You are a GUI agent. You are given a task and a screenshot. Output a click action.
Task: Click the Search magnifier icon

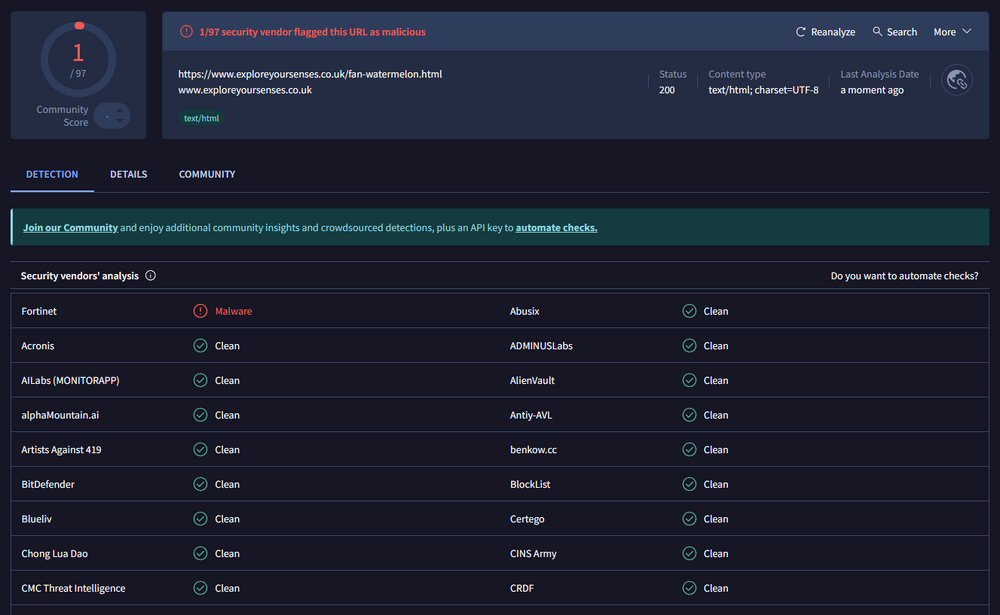[x=878, y=31]
